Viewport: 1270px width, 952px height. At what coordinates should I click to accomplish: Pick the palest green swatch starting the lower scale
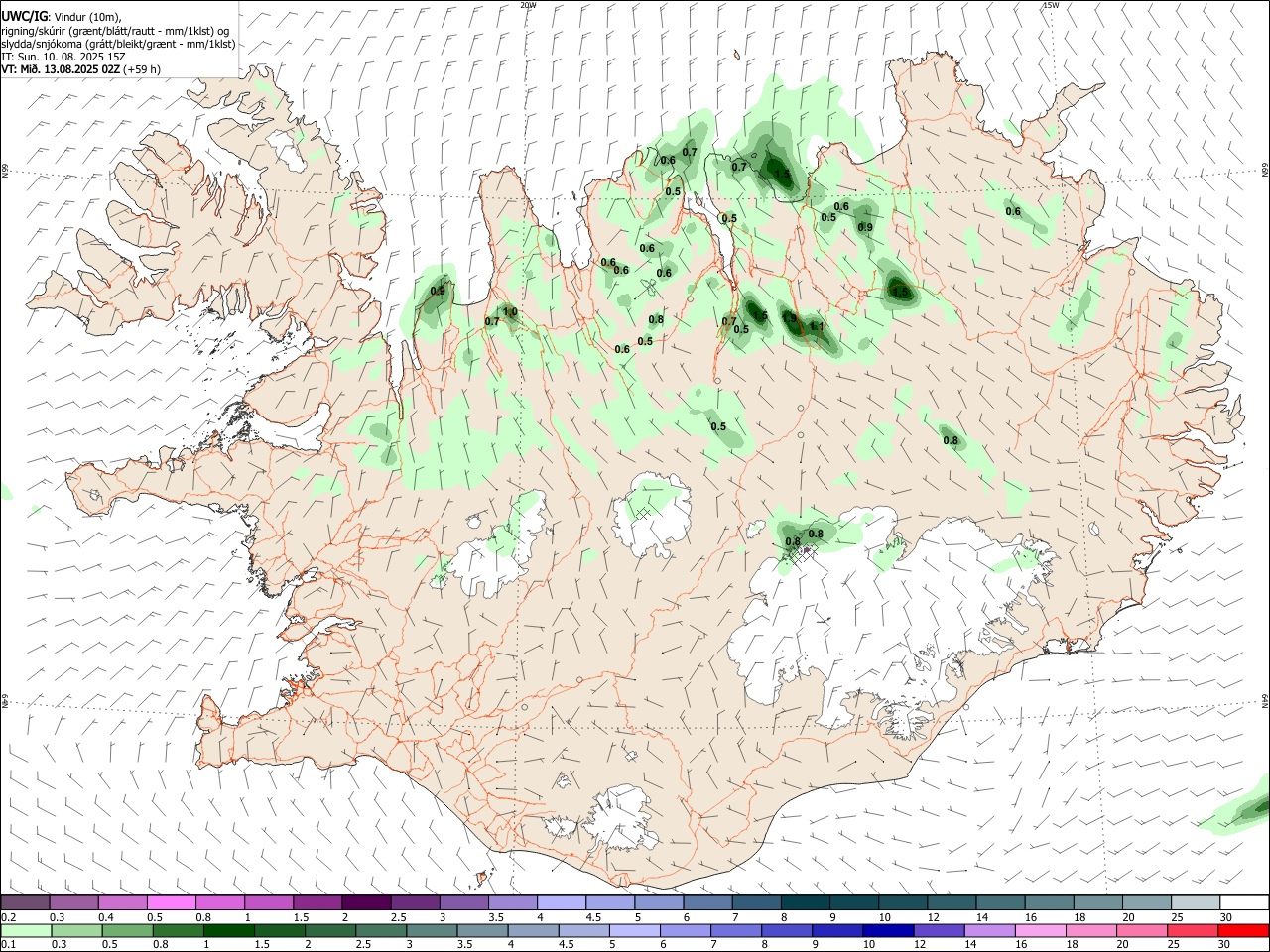coord(26,930)
